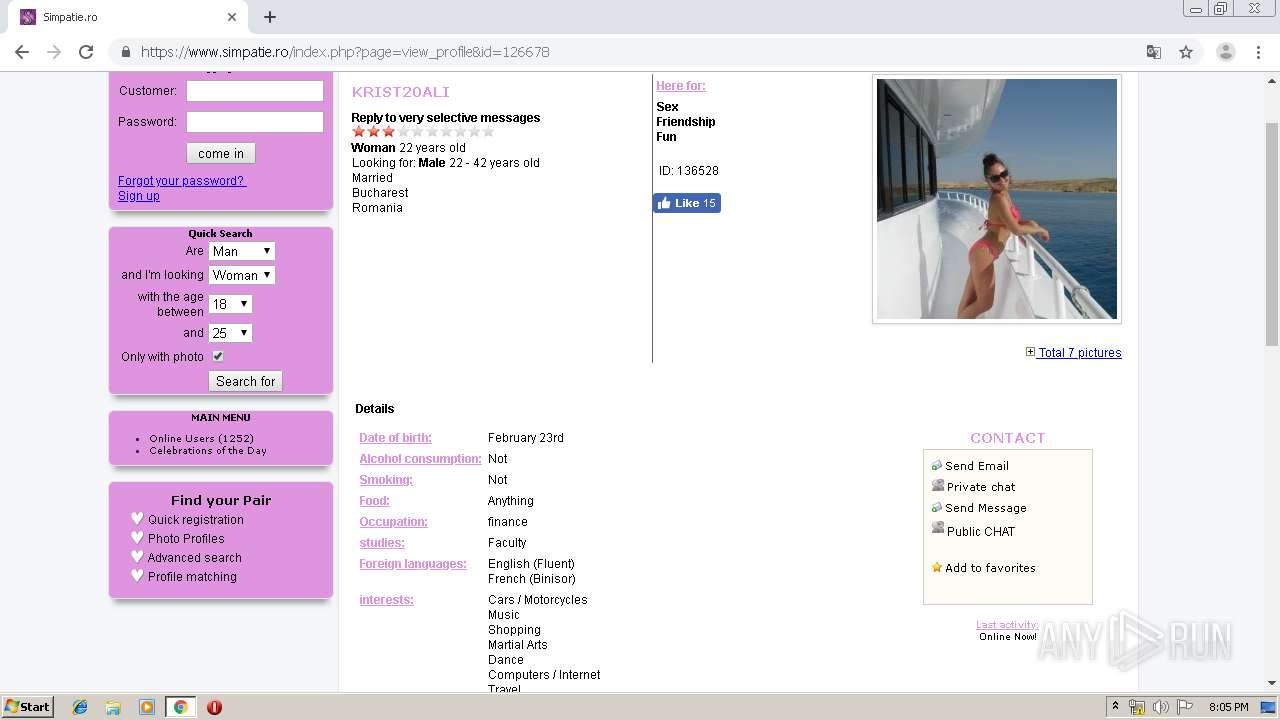Open 'Total 7 pictures' link
Viewport: 1280px width, 720px height.
click(x=1080, y=352)
